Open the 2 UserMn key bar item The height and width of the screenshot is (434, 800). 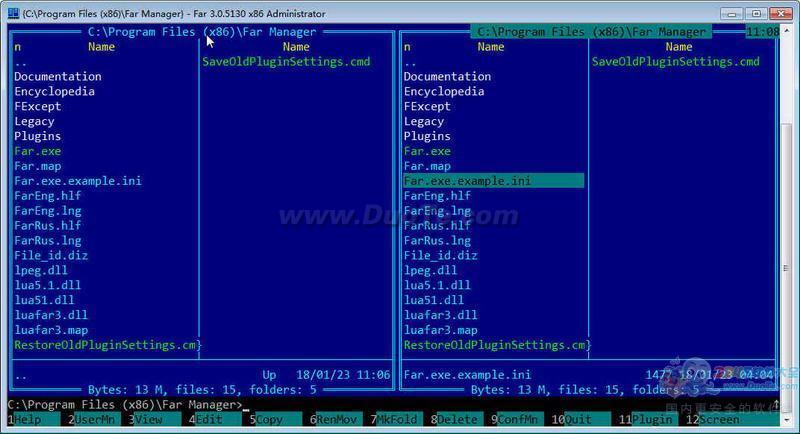(x=94, y=419)
